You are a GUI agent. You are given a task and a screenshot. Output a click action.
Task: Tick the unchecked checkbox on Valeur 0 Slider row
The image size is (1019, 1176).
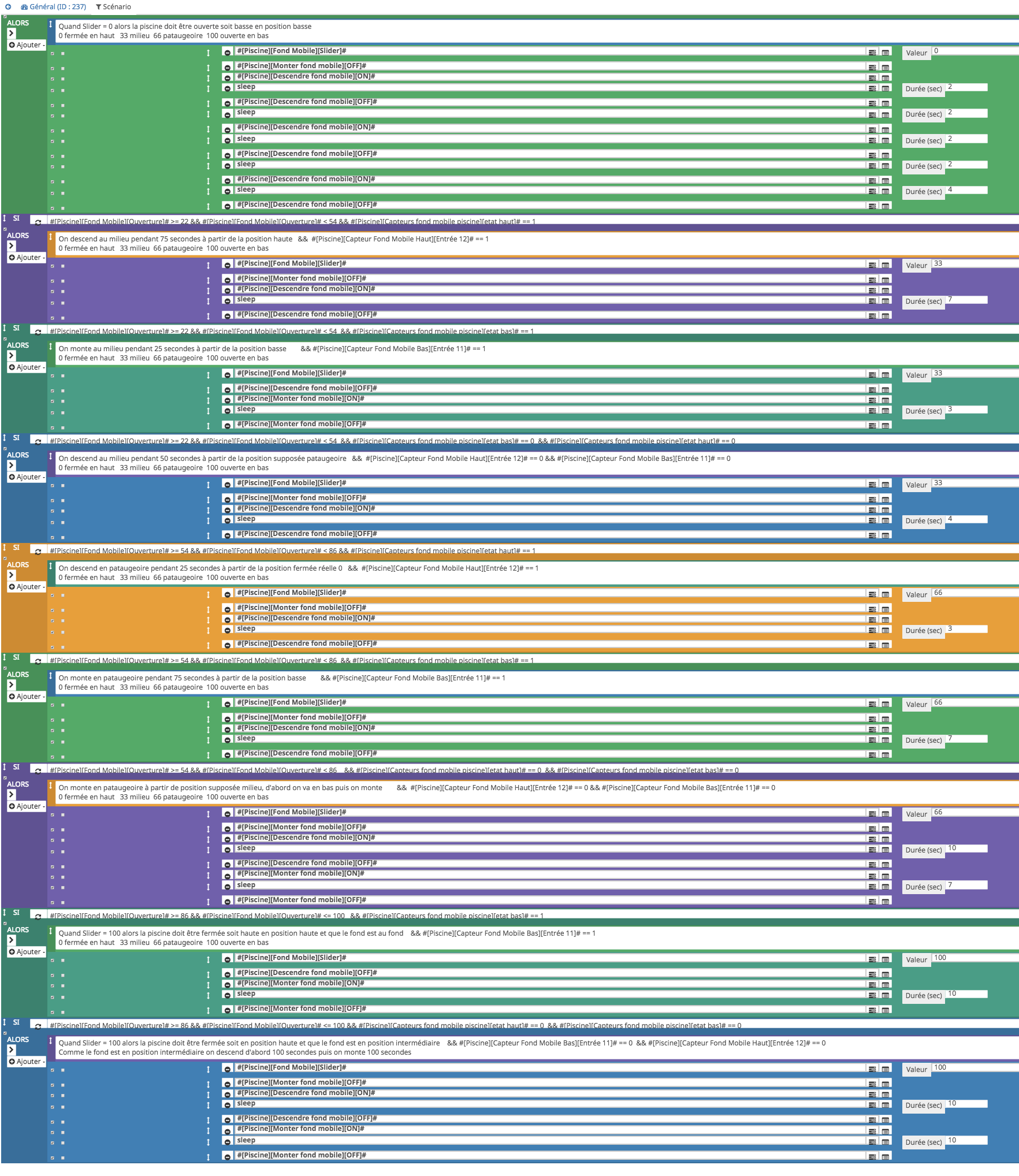63,53
